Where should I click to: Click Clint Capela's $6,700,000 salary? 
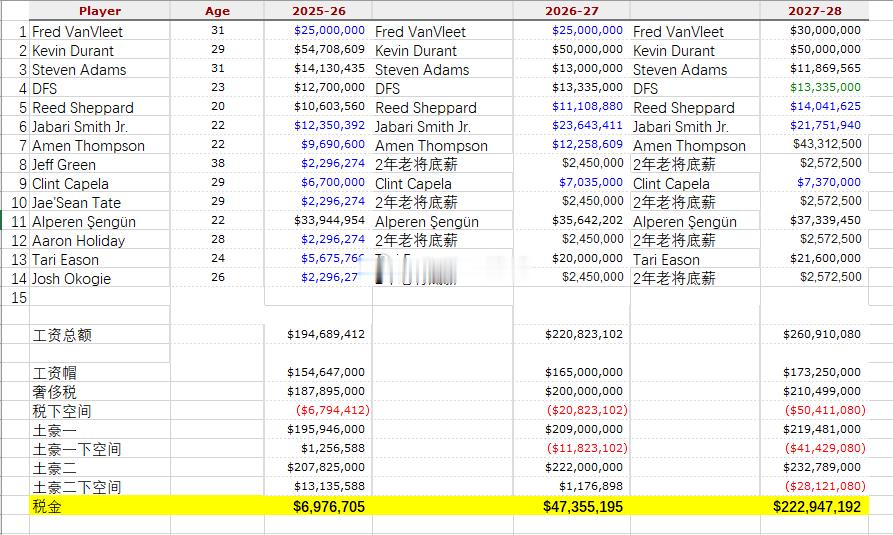333,182
